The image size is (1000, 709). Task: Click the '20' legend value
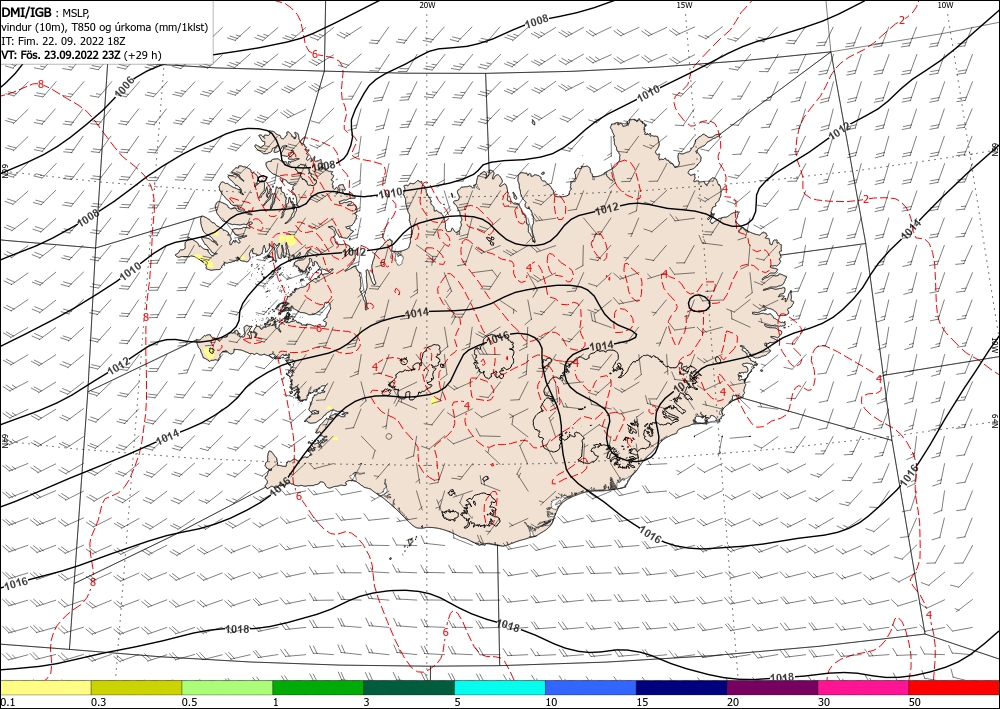[x=733, y=702]
